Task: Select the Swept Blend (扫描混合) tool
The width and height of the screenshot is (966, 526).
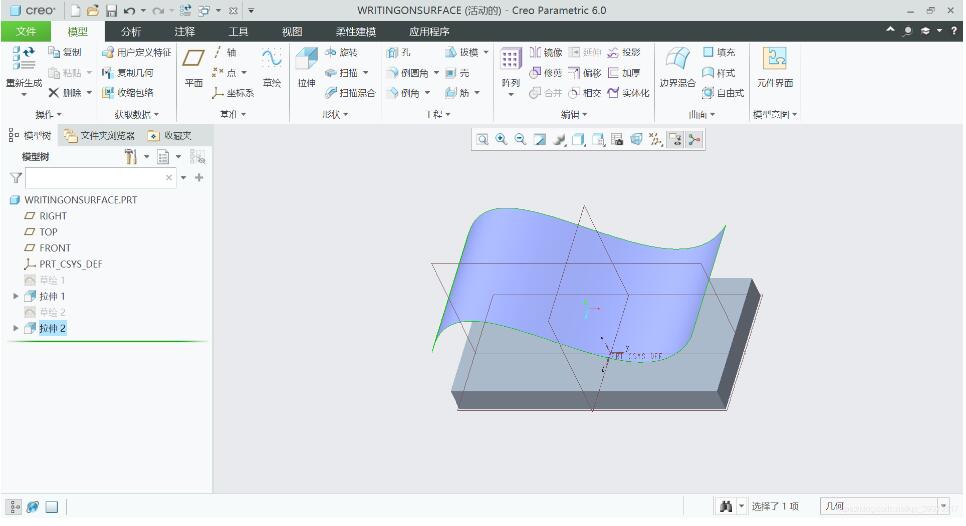Action: pyautogui.click(x=350, y=93)
